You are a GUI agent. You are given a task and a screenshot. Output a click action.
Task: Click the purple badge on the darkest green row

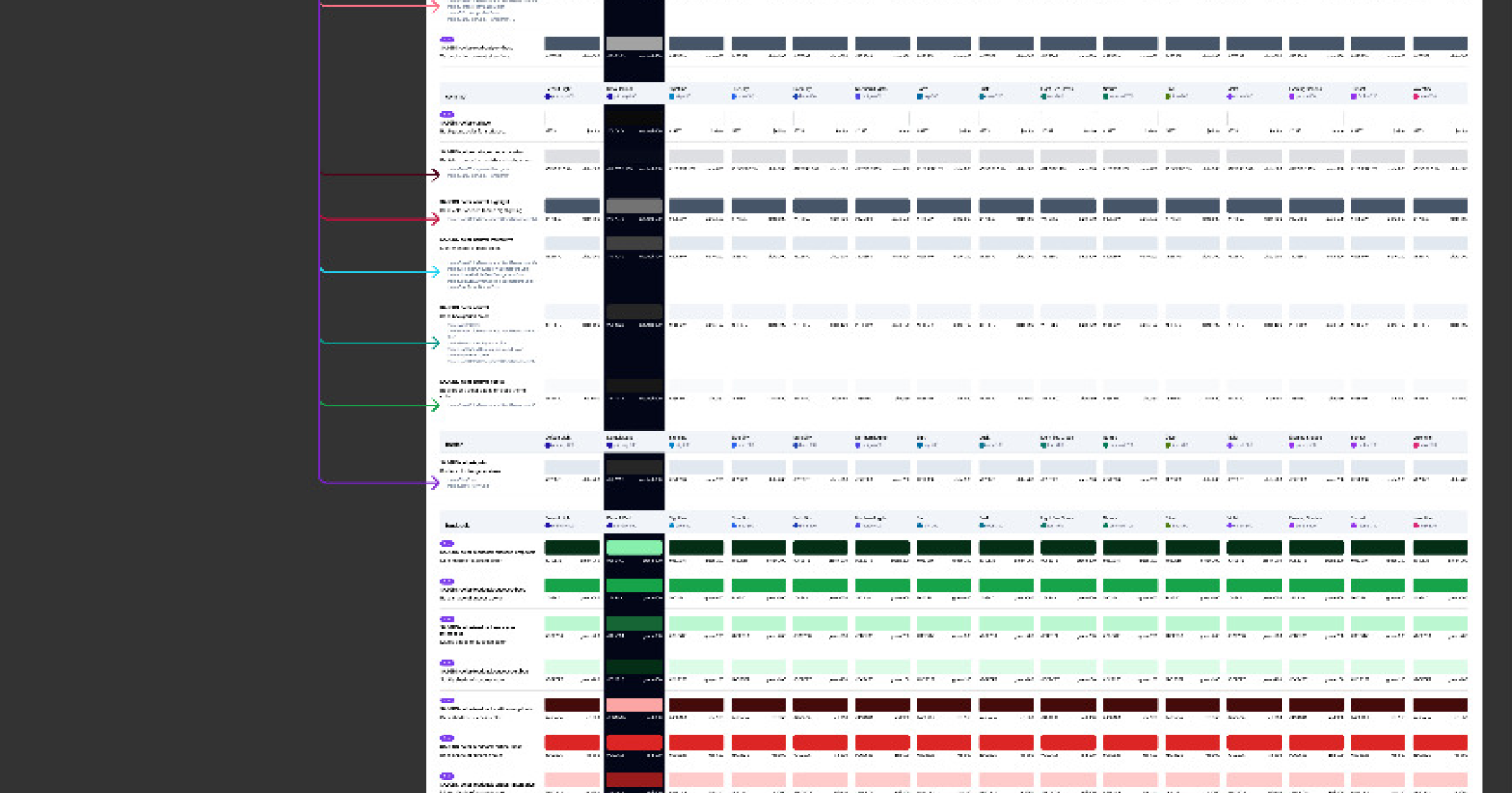(x=447, y=544)
